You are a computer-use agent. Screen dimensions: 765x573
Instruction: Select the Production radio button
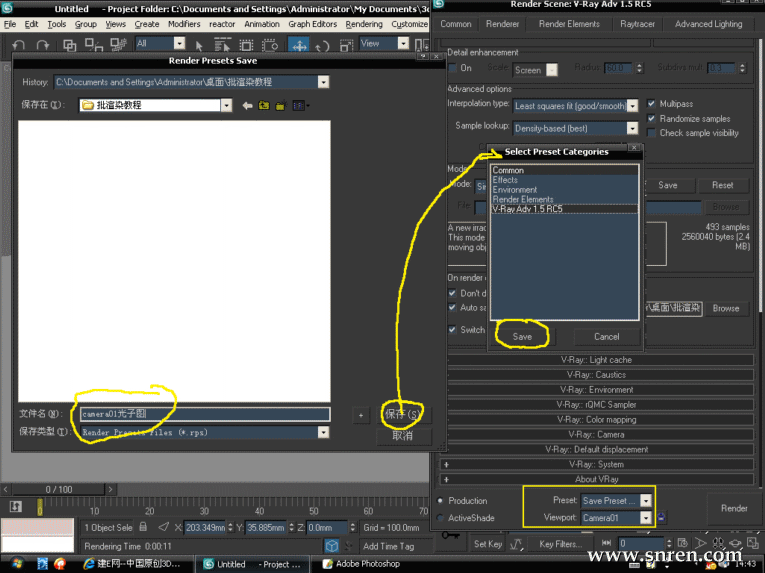[x=441, y=501]
